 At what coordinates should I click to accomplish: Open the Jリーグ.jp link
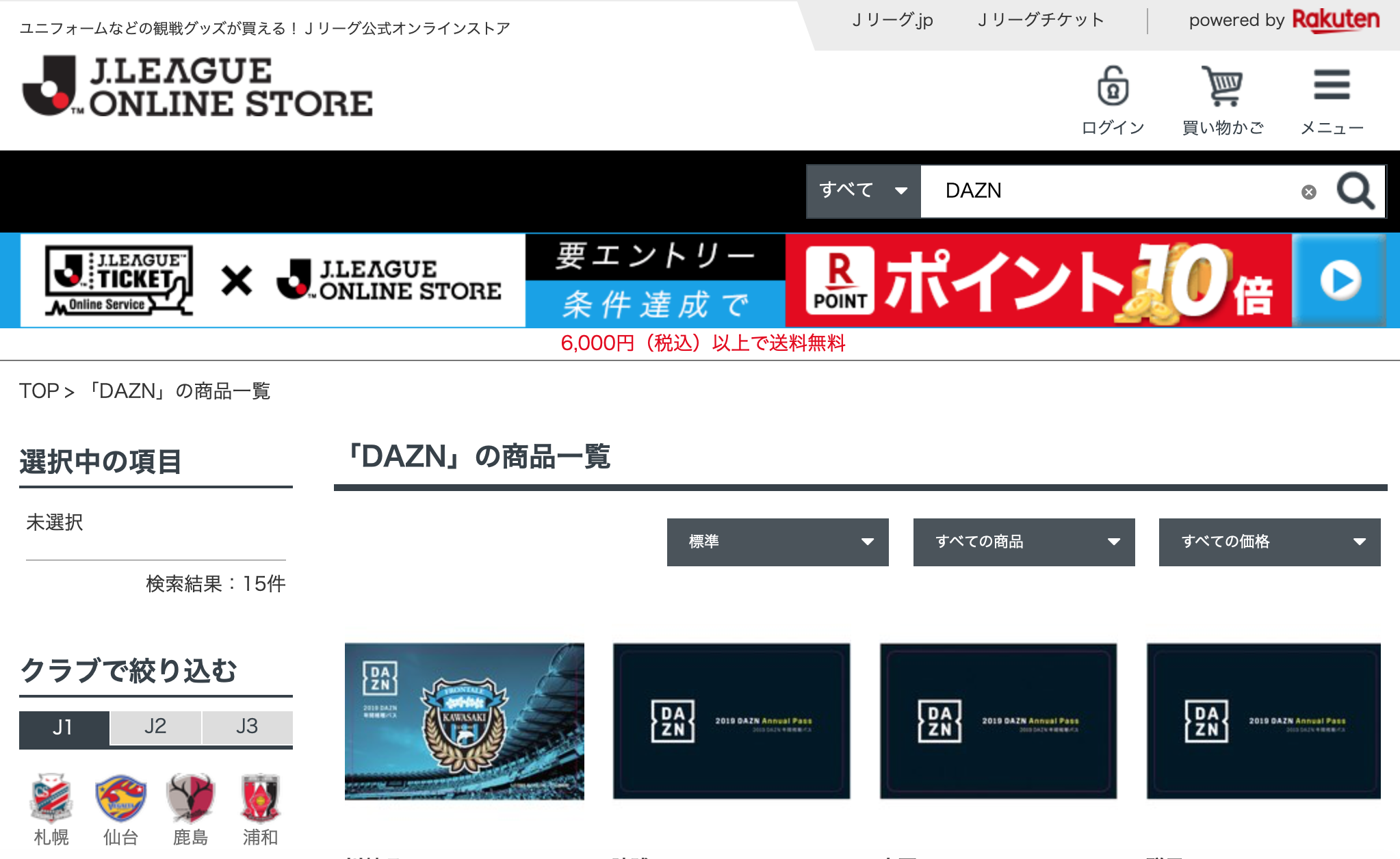(x=892, y=21)
